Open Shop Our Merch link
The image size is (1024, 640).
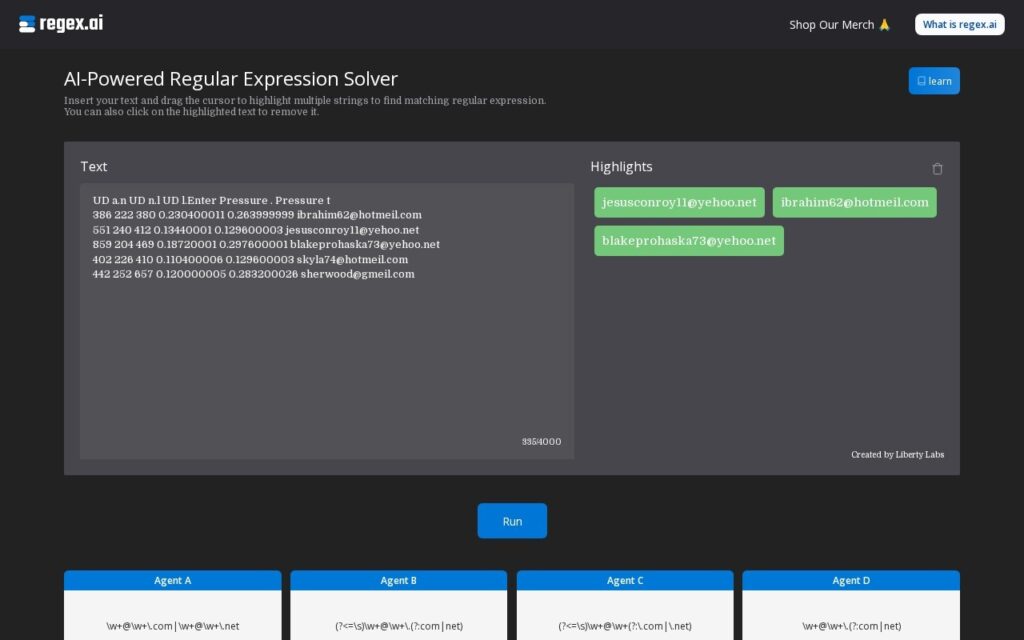[839, 25]
